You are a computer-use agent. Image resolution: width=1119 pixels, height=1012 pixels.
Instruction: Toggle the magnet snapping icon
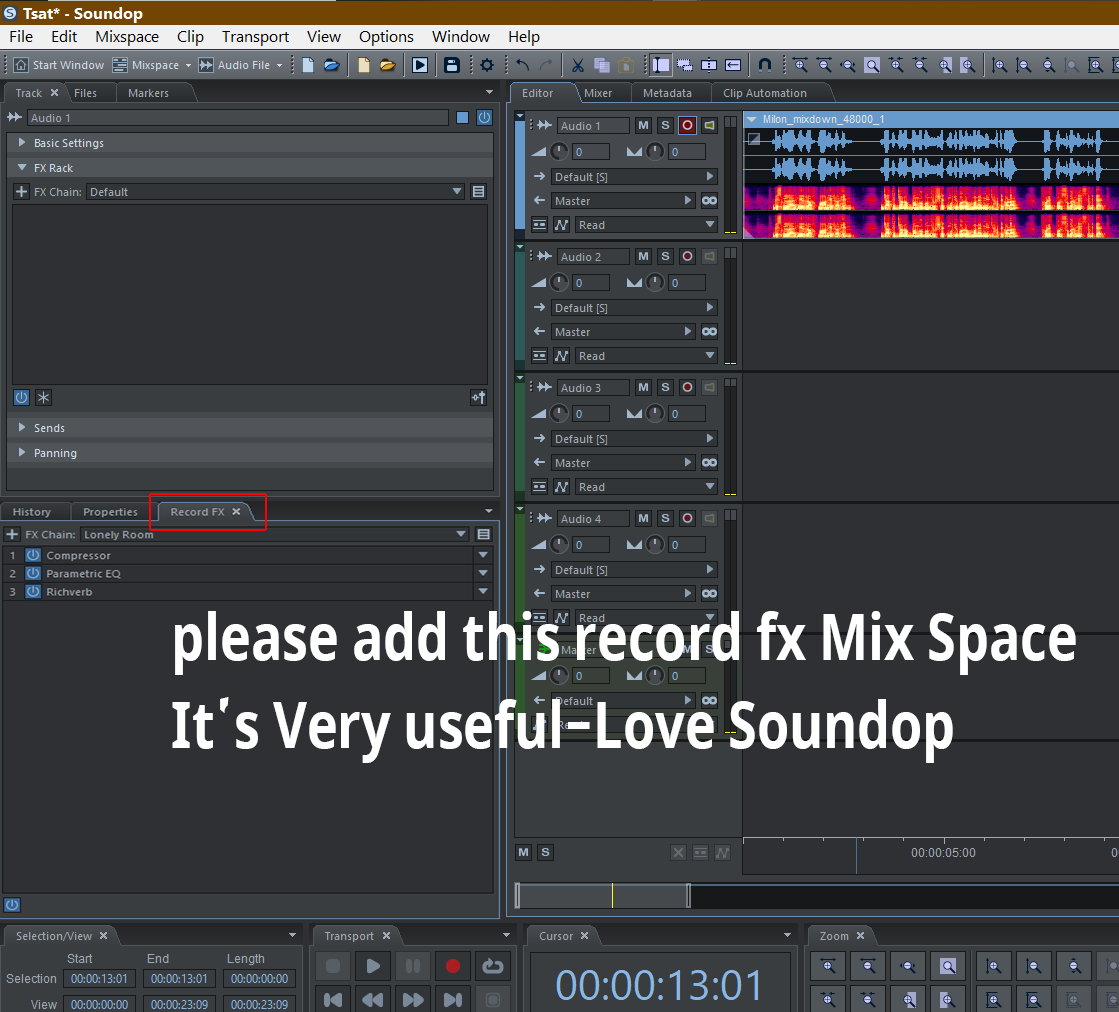(x=765, y=65)
